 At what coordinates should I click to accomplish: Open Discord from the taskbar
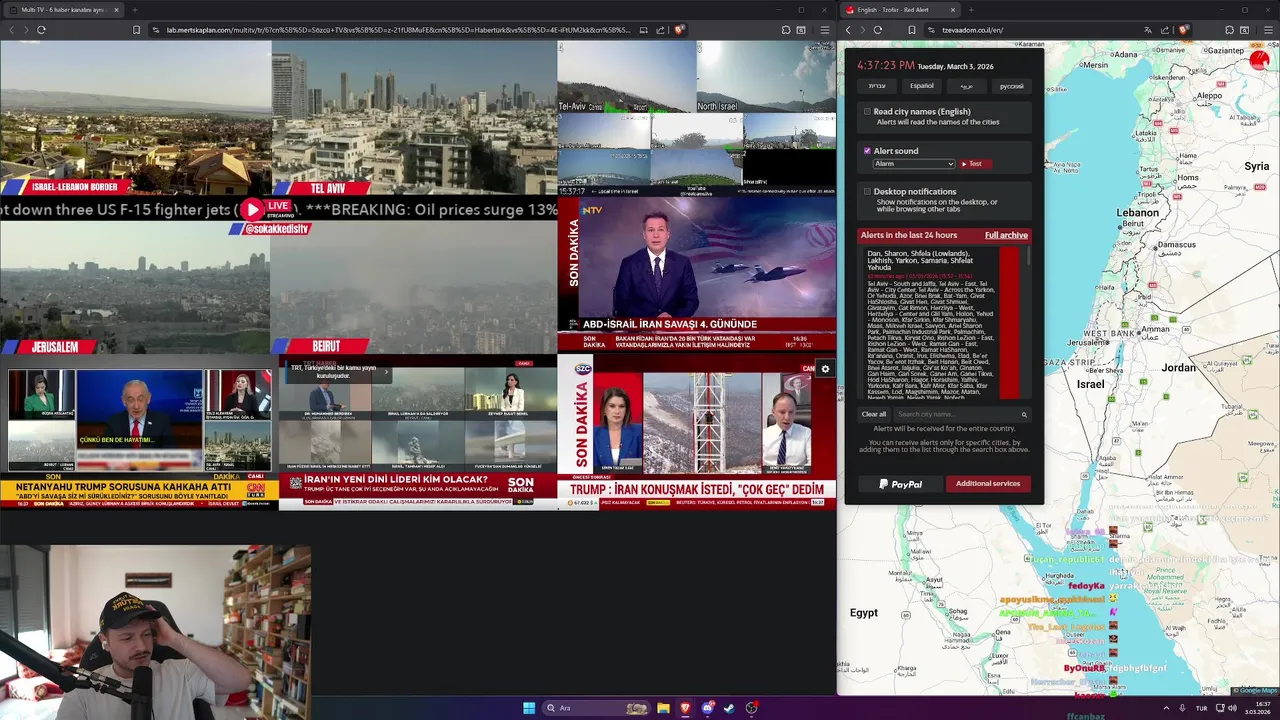(707, 708)
